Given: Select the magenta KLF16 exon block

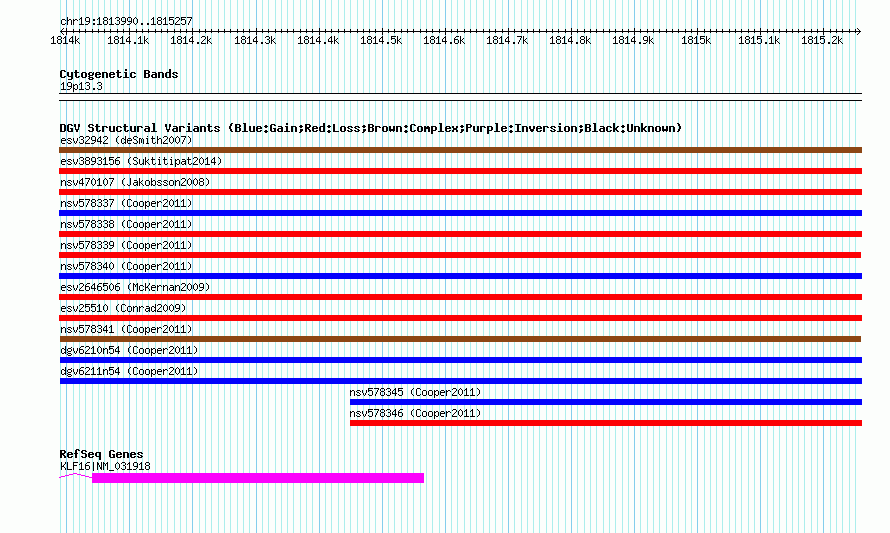Looking at the screenshot, I should [x=258, y=478].
